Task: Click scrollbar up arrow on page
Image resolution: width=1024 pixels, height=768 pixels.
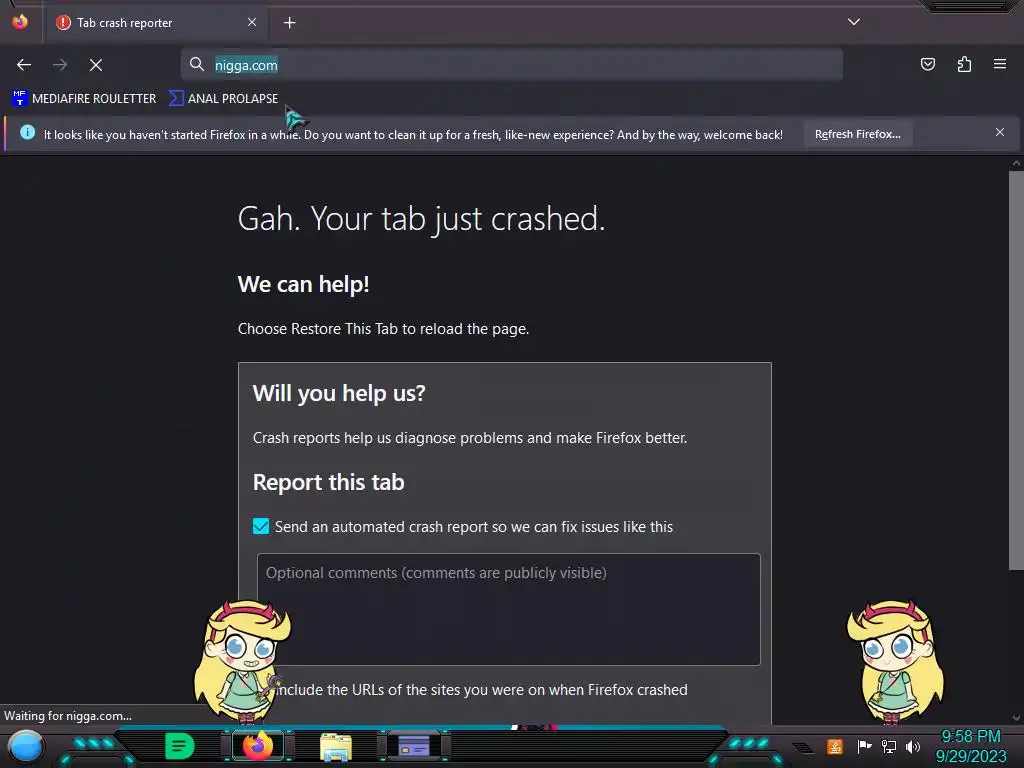Action: 1016,163
